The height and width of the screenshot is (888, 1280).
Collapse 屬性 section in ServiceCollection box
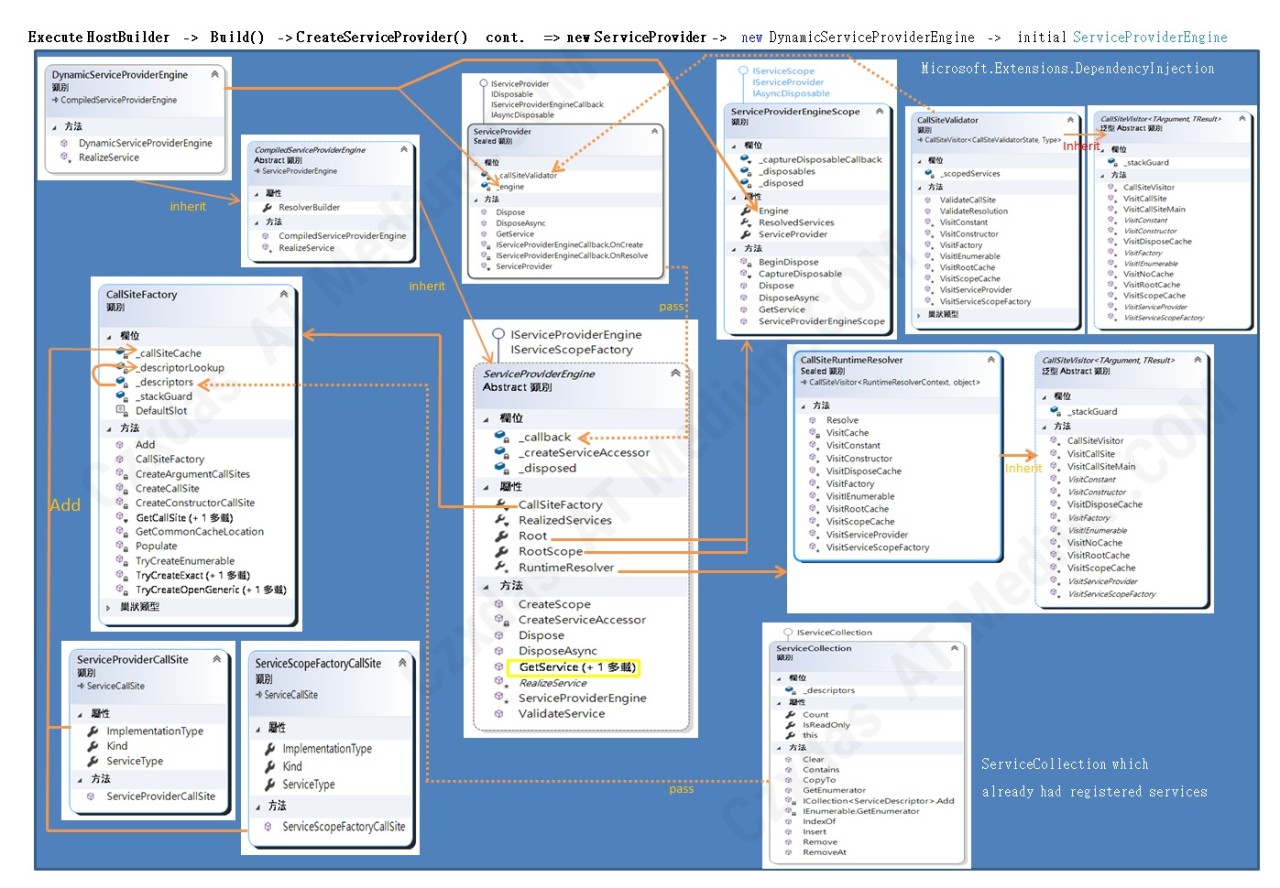(780, 703)
